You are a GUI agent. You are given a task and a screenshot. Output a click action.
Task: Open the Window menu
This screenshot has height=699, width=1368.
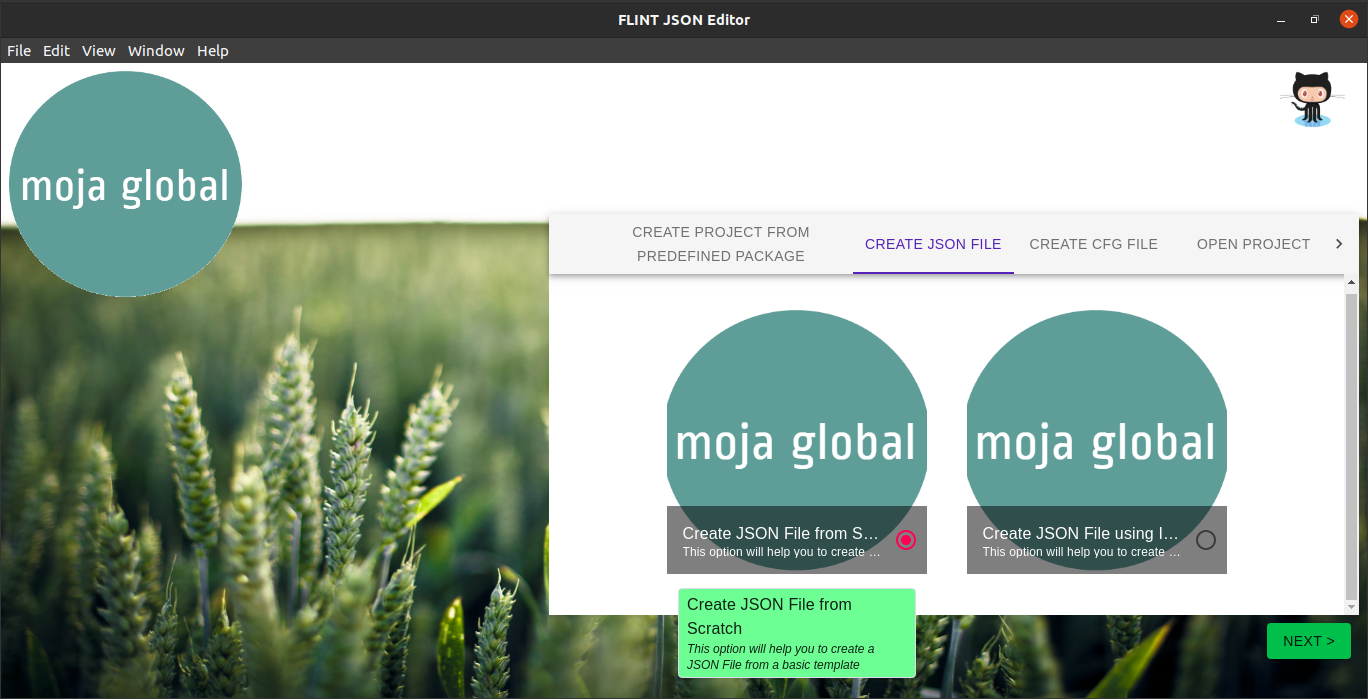[x=156, y=50]
